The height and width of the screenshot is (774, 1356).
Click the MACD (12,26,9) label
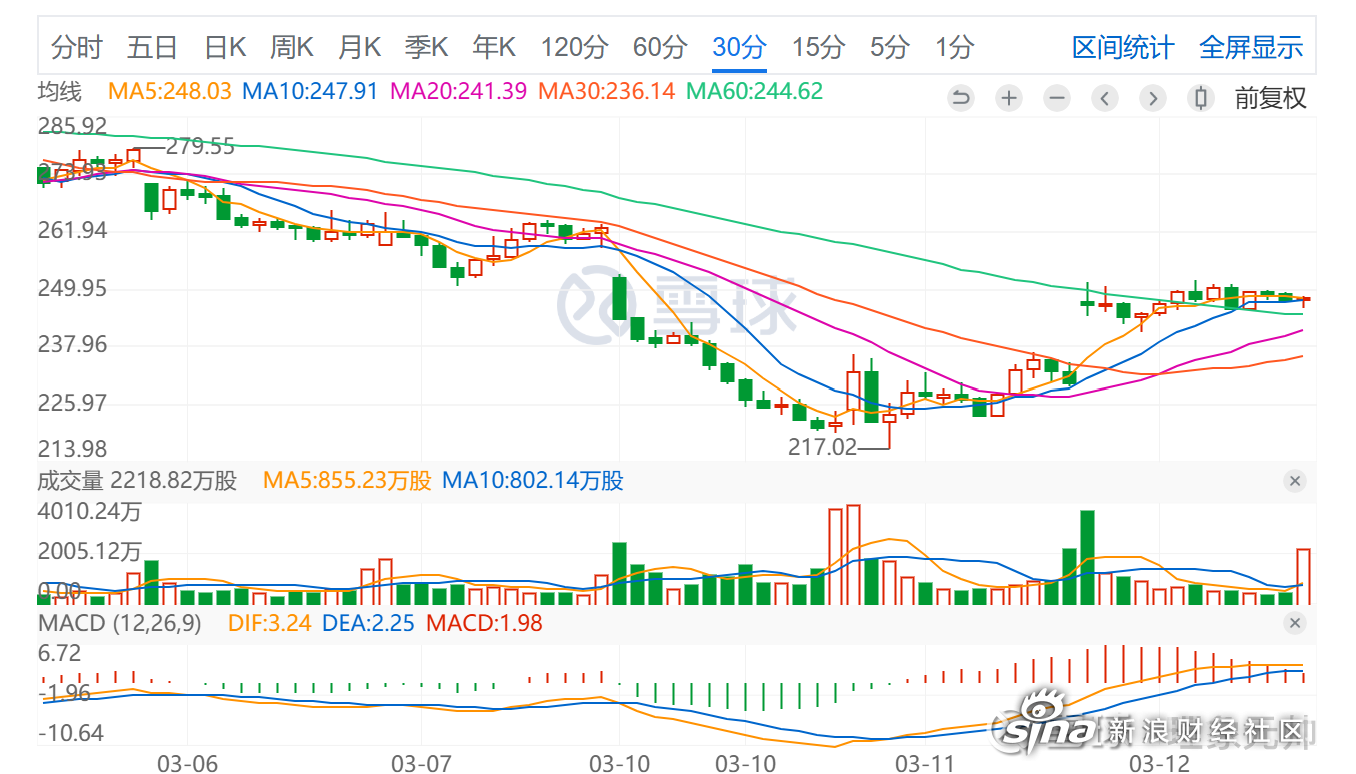[x=120, y=624]
